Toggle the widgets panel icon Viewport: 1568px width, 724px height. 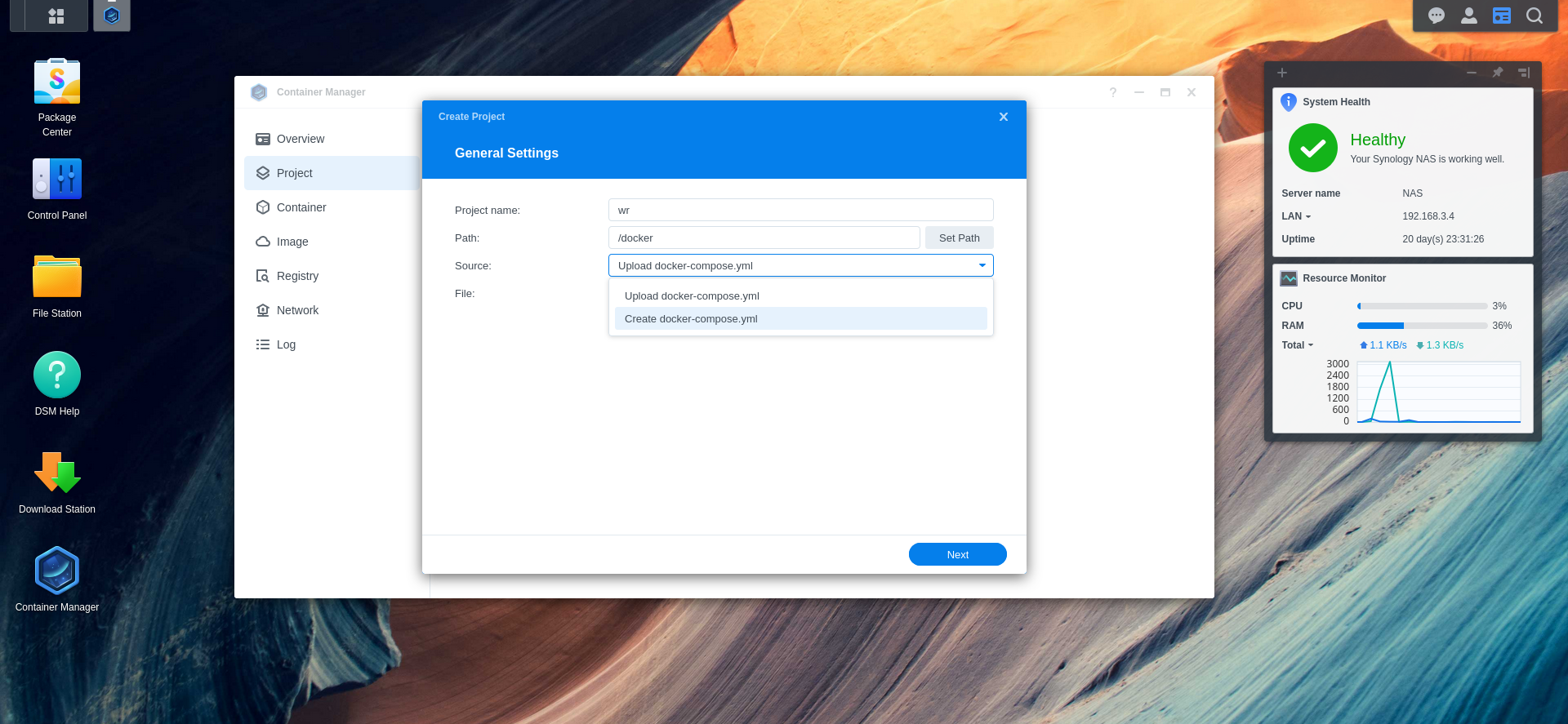[x=1502, y=16]
